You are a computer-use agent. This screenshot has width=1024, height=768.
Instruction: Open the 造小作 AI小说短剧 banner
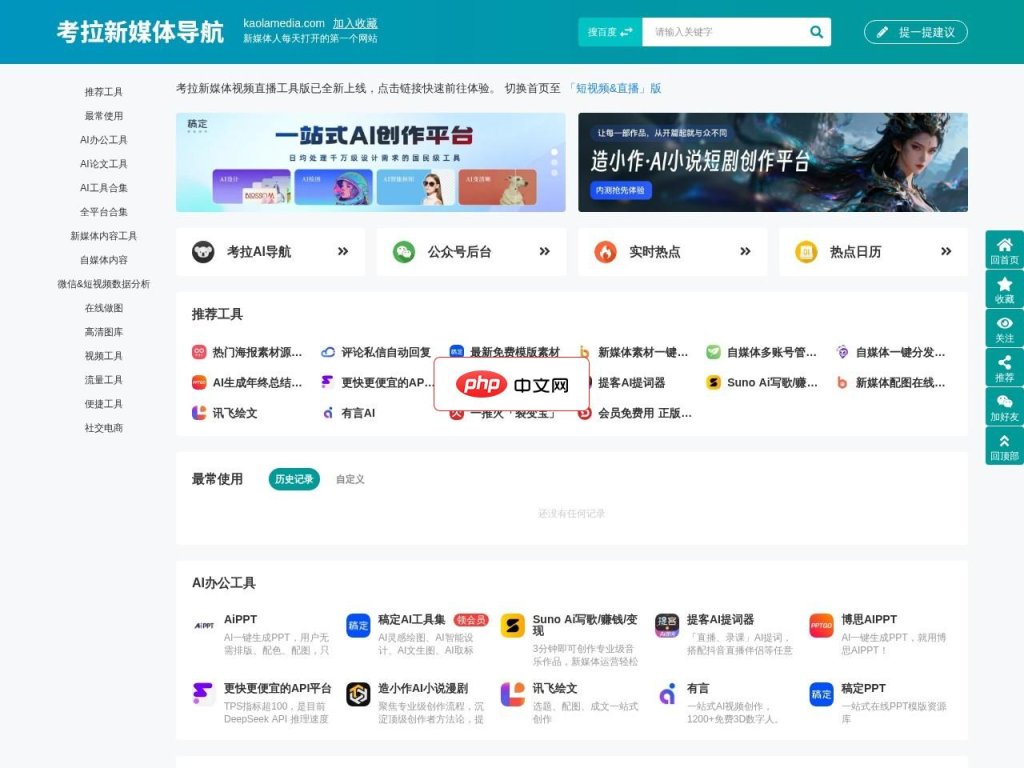click(x=773, y=162)
